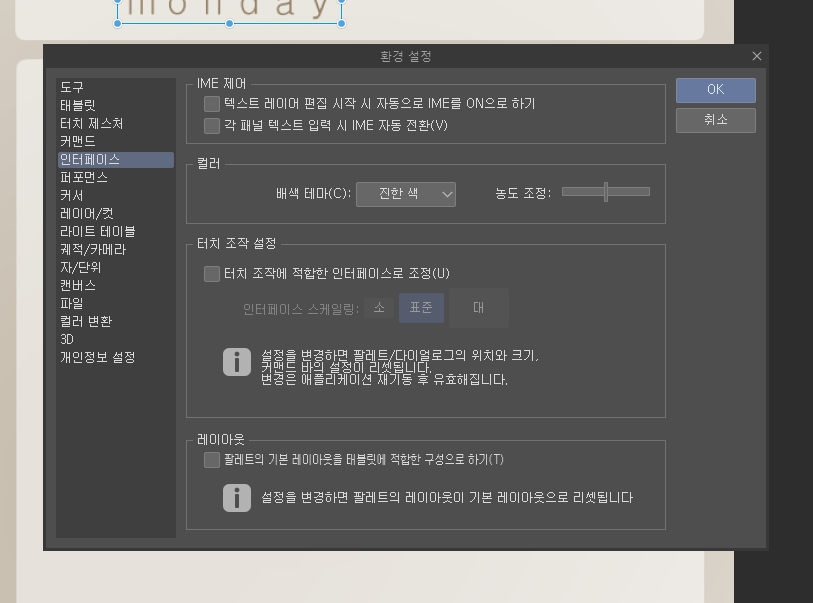Select the 파일 category

click(115, 303)
